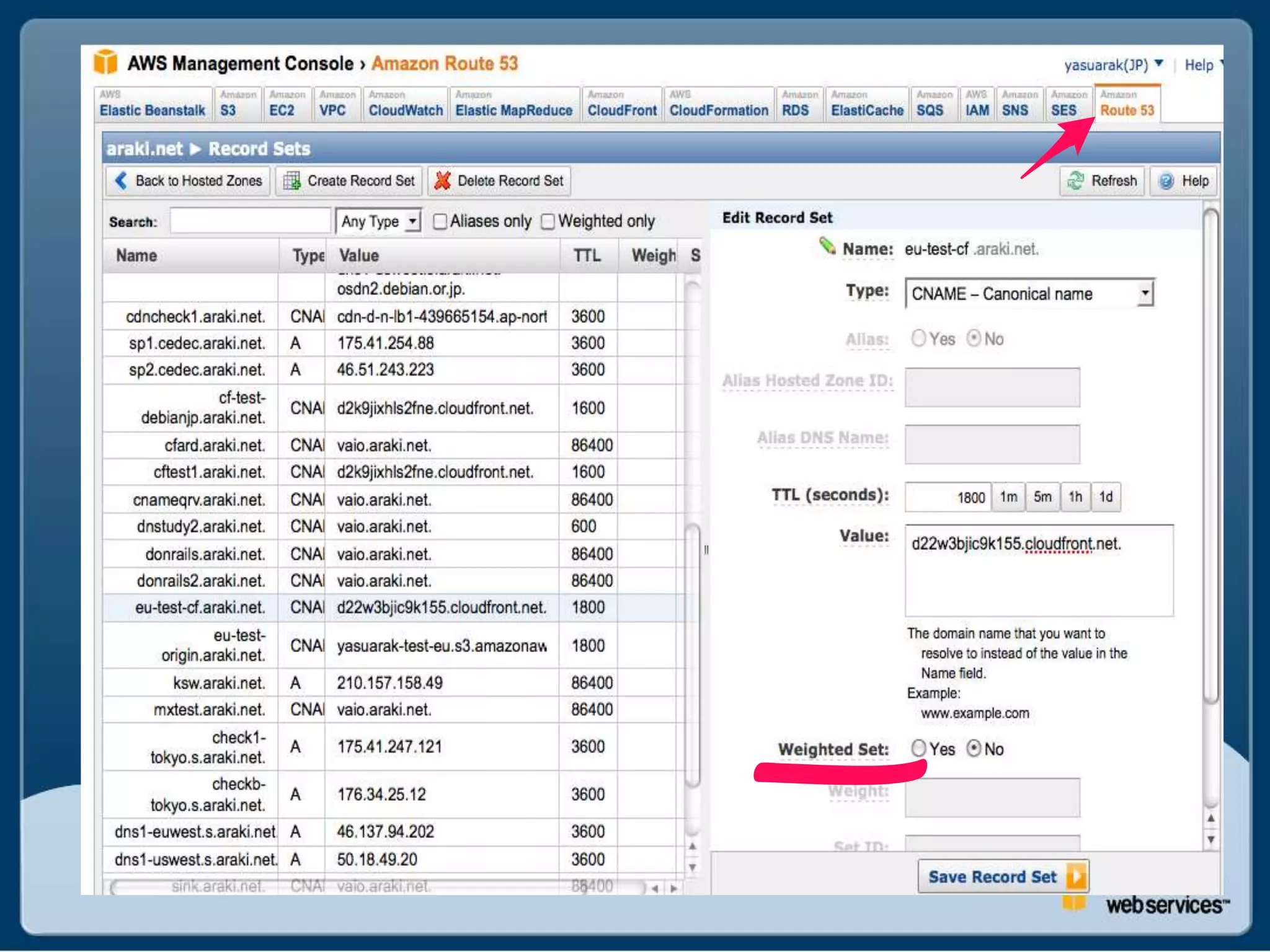Screen dimensions: 1270x952
Task: Set TTL using the 1h button
Action: (x=1075, y=497)
